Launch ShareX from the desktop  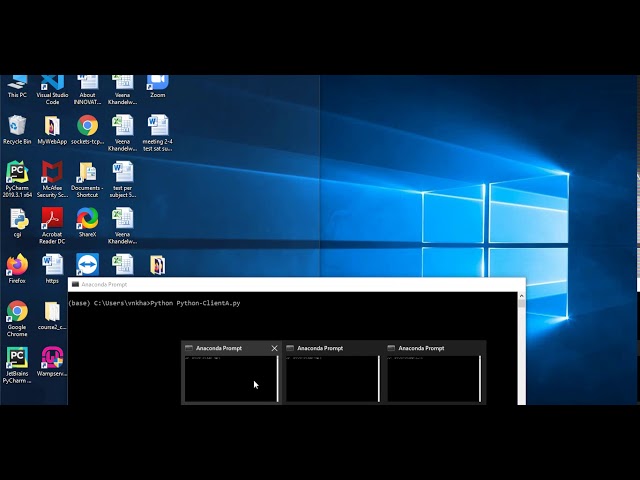[87, 218]
